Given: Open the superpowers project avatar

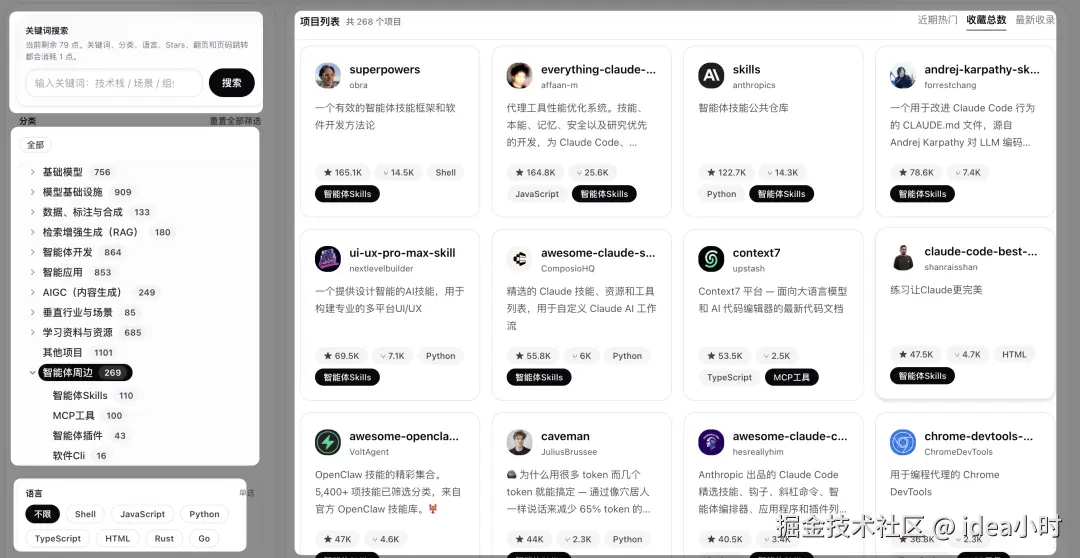Looking at the screenshot, I should pos(328,76).
